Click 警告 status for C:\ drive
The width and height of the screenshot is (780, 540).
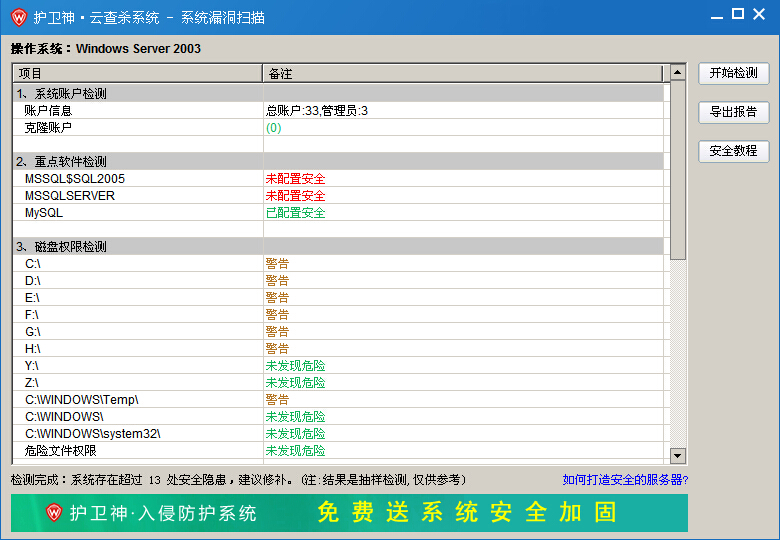[277, 264]
